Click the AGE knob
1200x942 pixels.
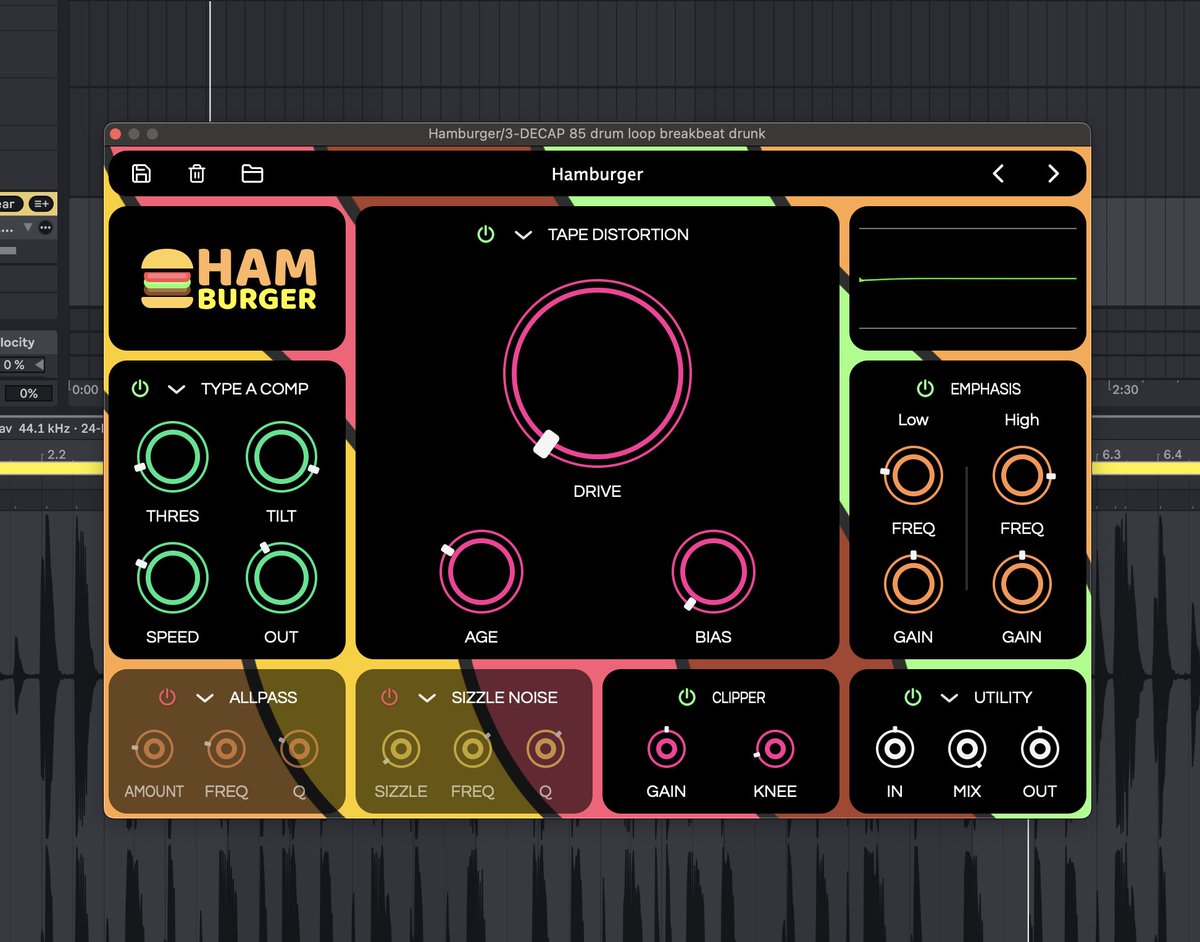click(481, 573)
